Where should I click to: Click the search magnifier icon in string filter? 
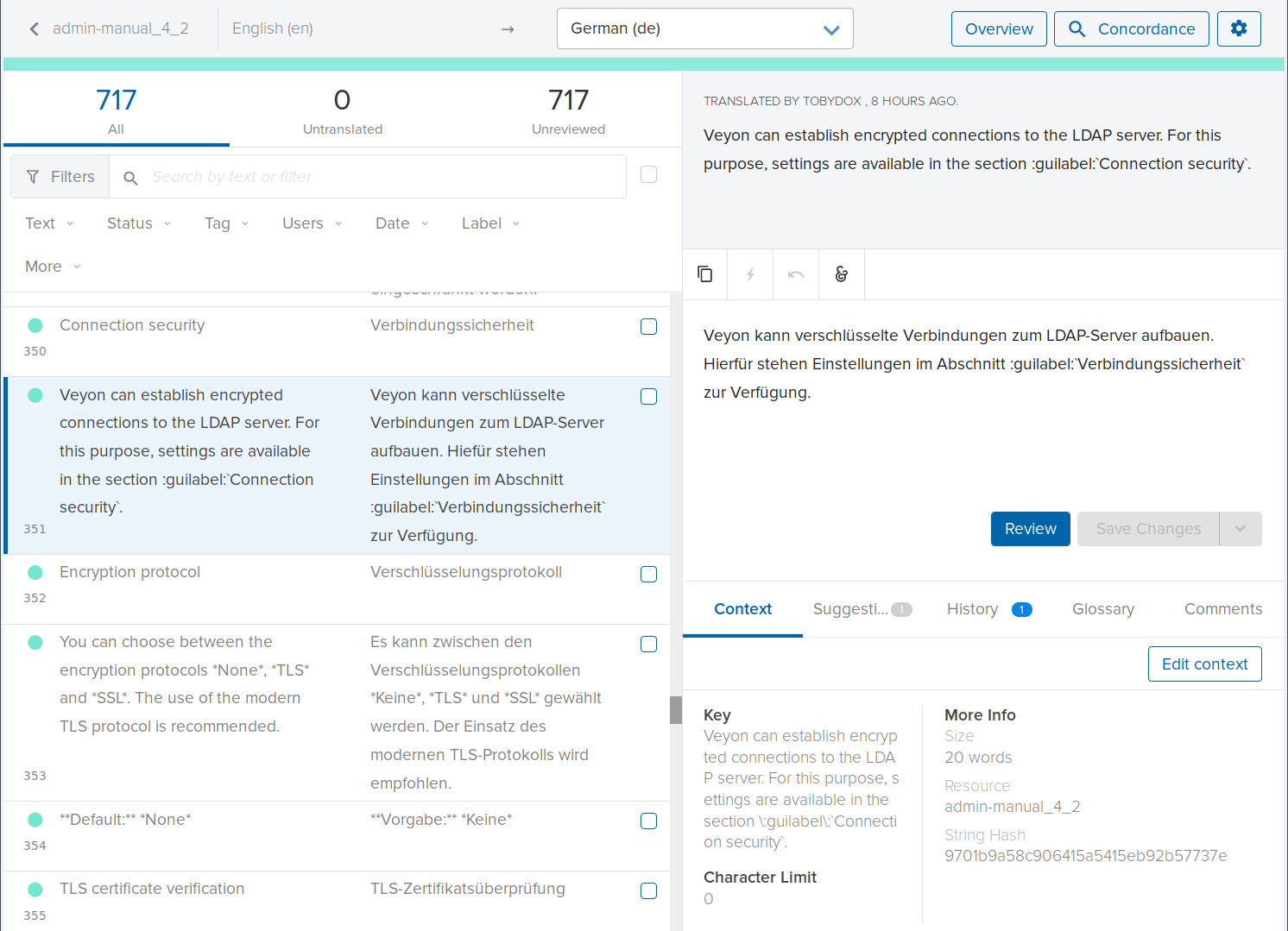(130, 177)
